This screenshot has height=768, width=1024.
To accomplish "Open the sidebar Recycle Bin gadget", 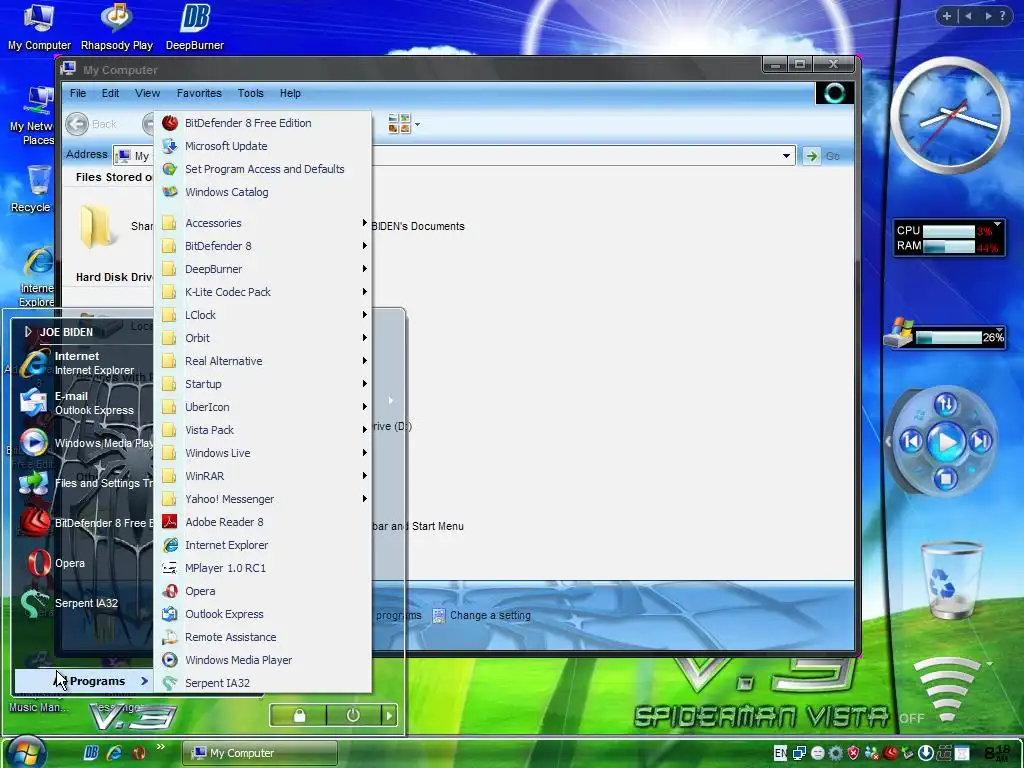I will pyautogui.click(x=950, y=579).
